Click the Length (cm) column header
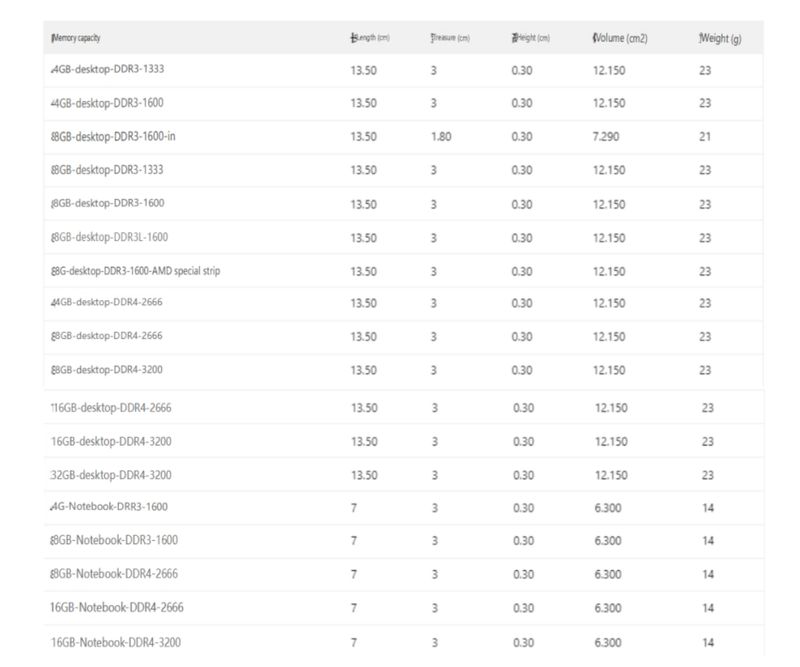Viewport: 800px width, 667px height. (370, 39)
